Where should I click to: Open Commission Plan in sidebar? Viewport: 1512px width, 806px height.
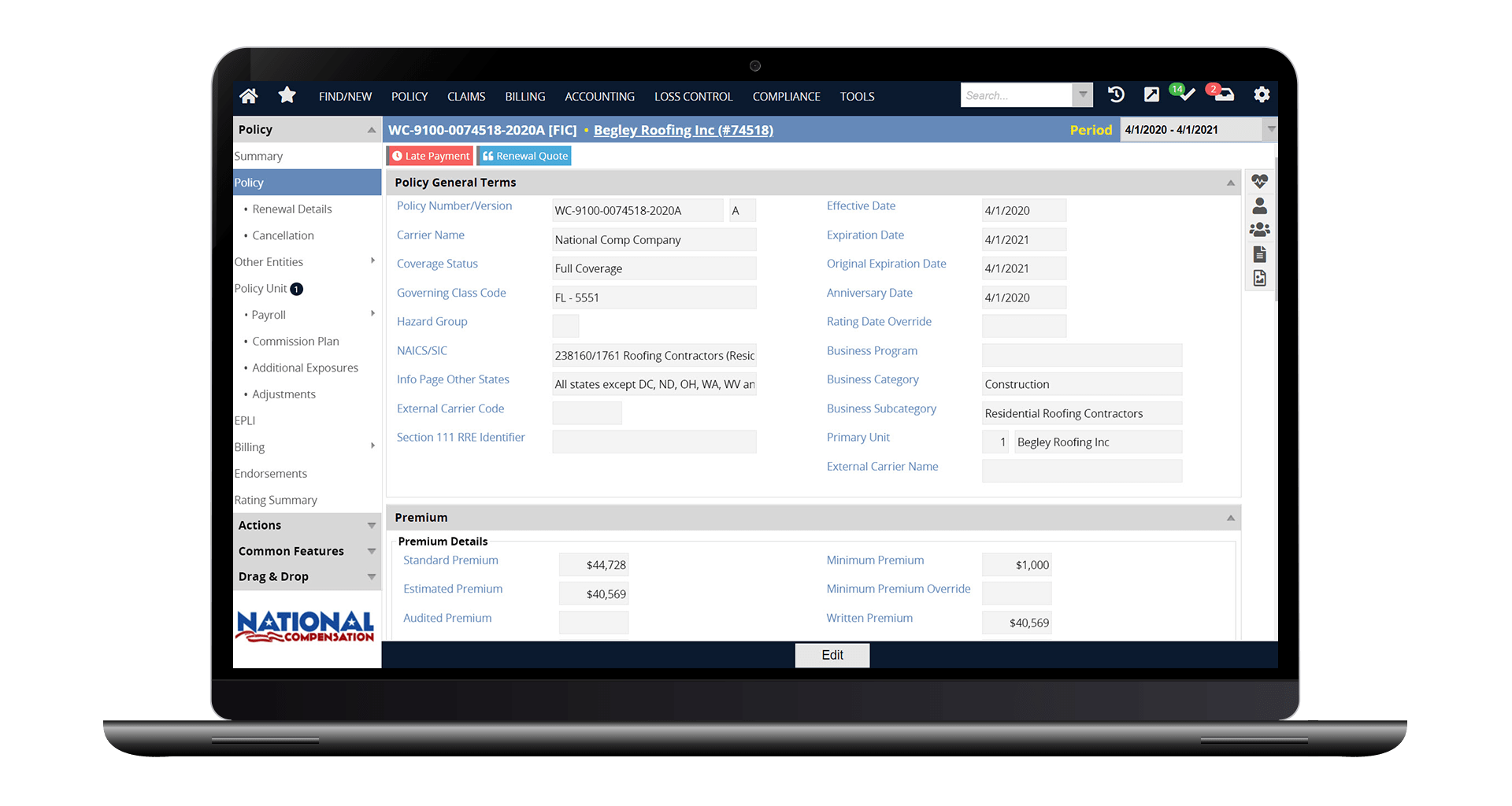click(x=295, y=341)
